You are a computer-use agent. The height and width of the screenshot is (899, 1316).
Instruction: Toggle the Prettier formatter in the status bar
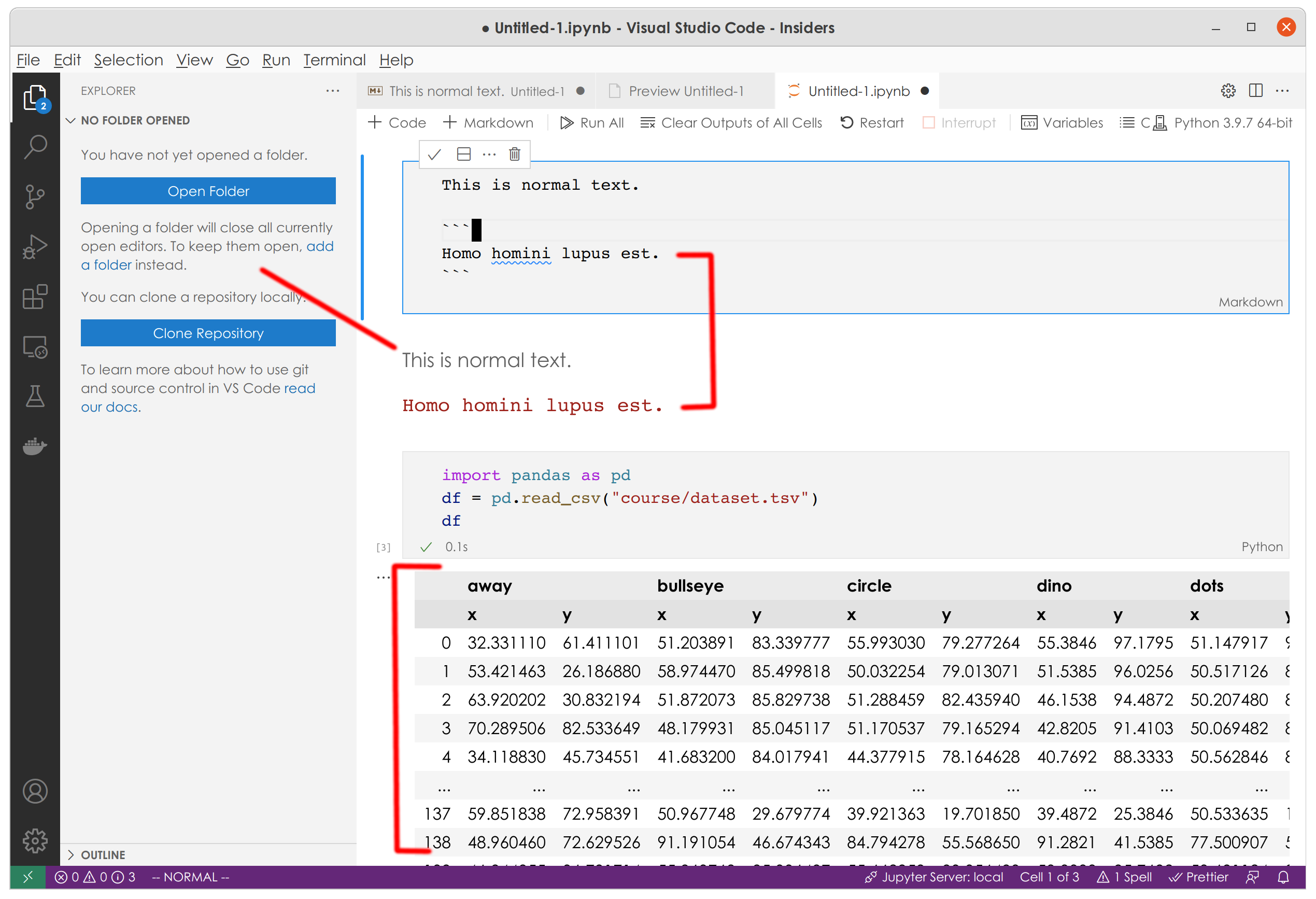[1199, 877]
